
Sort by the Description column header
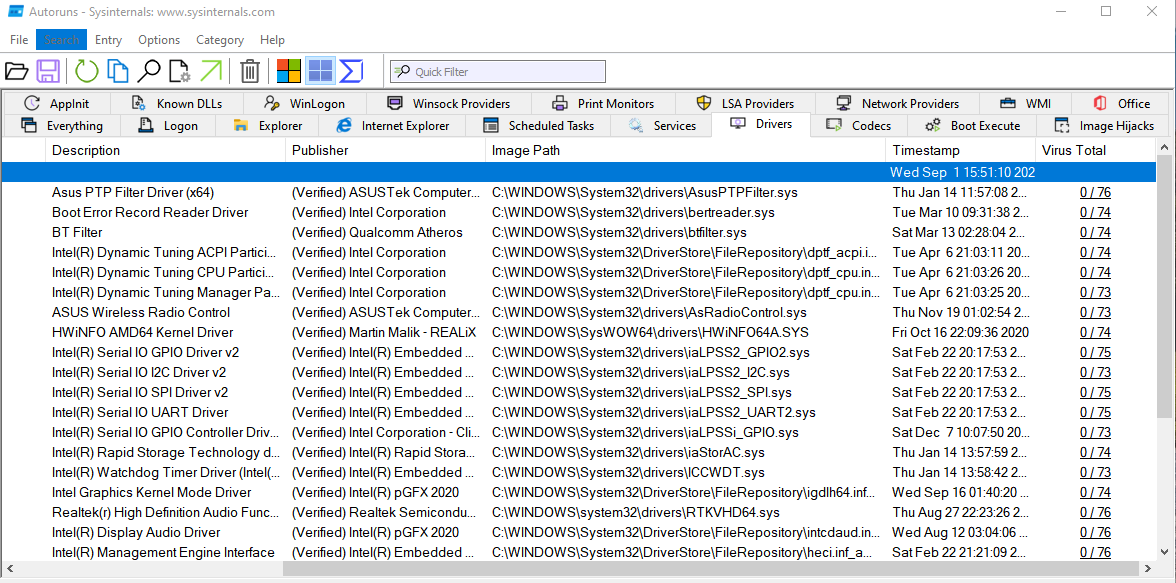tap(165, 150)
